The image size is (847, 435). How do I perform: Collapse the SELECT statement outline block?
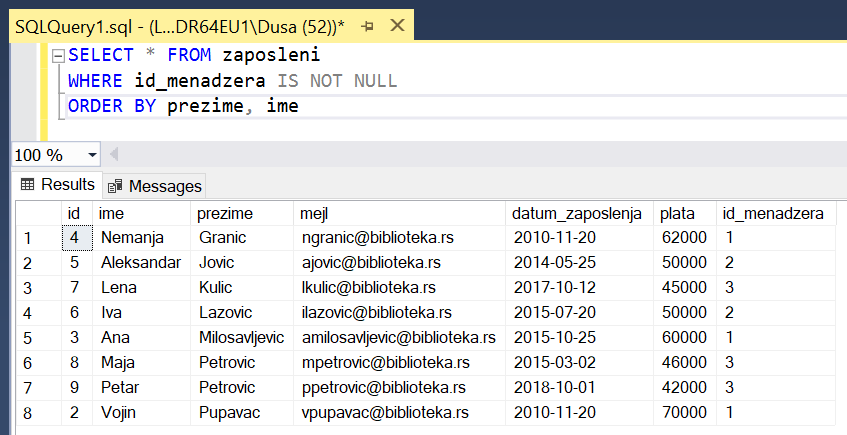point(58,56)
